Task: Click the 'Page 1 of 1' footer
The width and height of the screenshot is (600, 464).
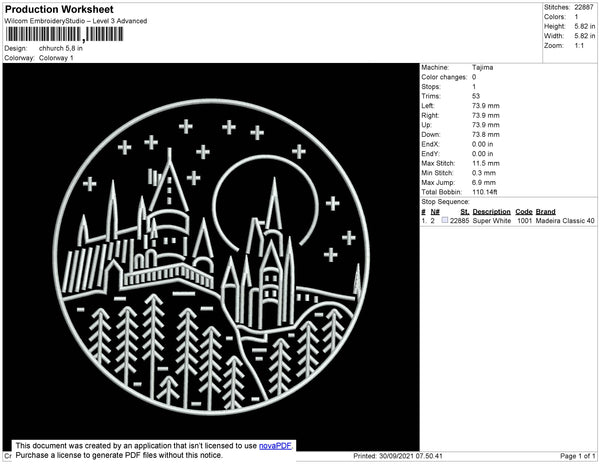Action: [x=577, y=456]
